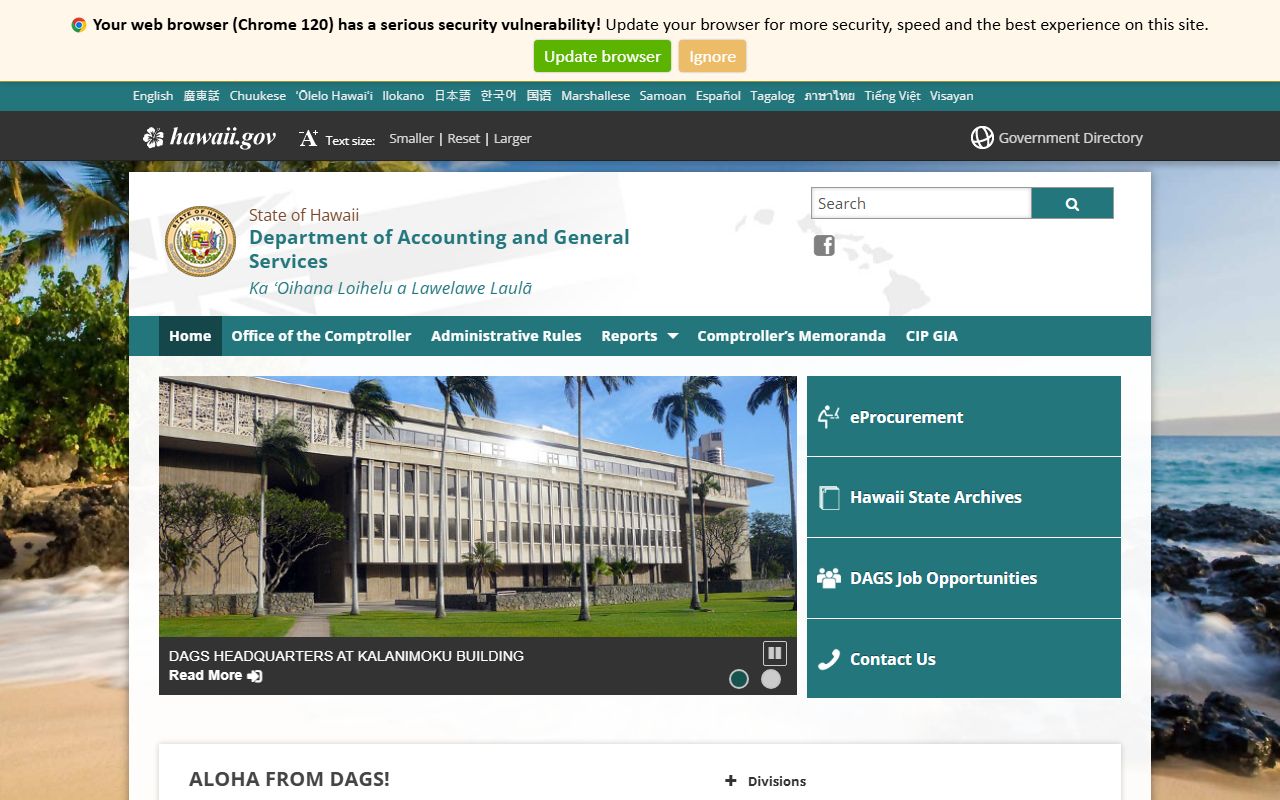Switch to the Samoan language
Image resolution: width=1280 pixels, height=800 pixels.
pos(663,96)
